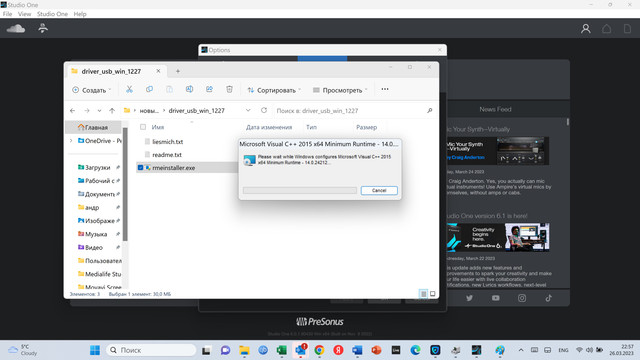
Task: Open PreSonus Twitter icon in News Feed
Action: (469, 298)
